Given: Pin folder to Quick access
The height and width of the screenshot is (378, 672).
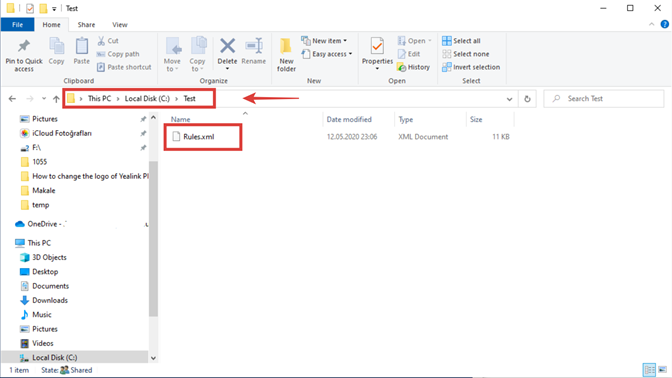Looking at the screenshot, I should (x=24, y=55).
